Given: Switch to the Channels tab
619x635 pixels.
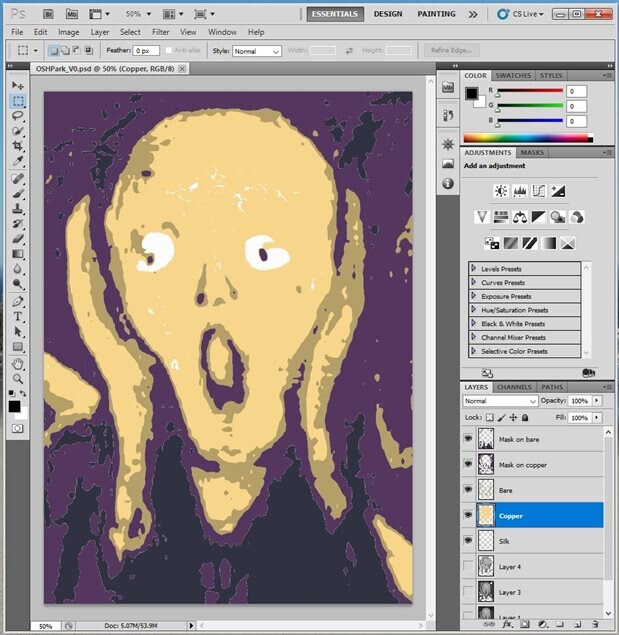Looking at the screenshot, I should click(x=514, y=387).
